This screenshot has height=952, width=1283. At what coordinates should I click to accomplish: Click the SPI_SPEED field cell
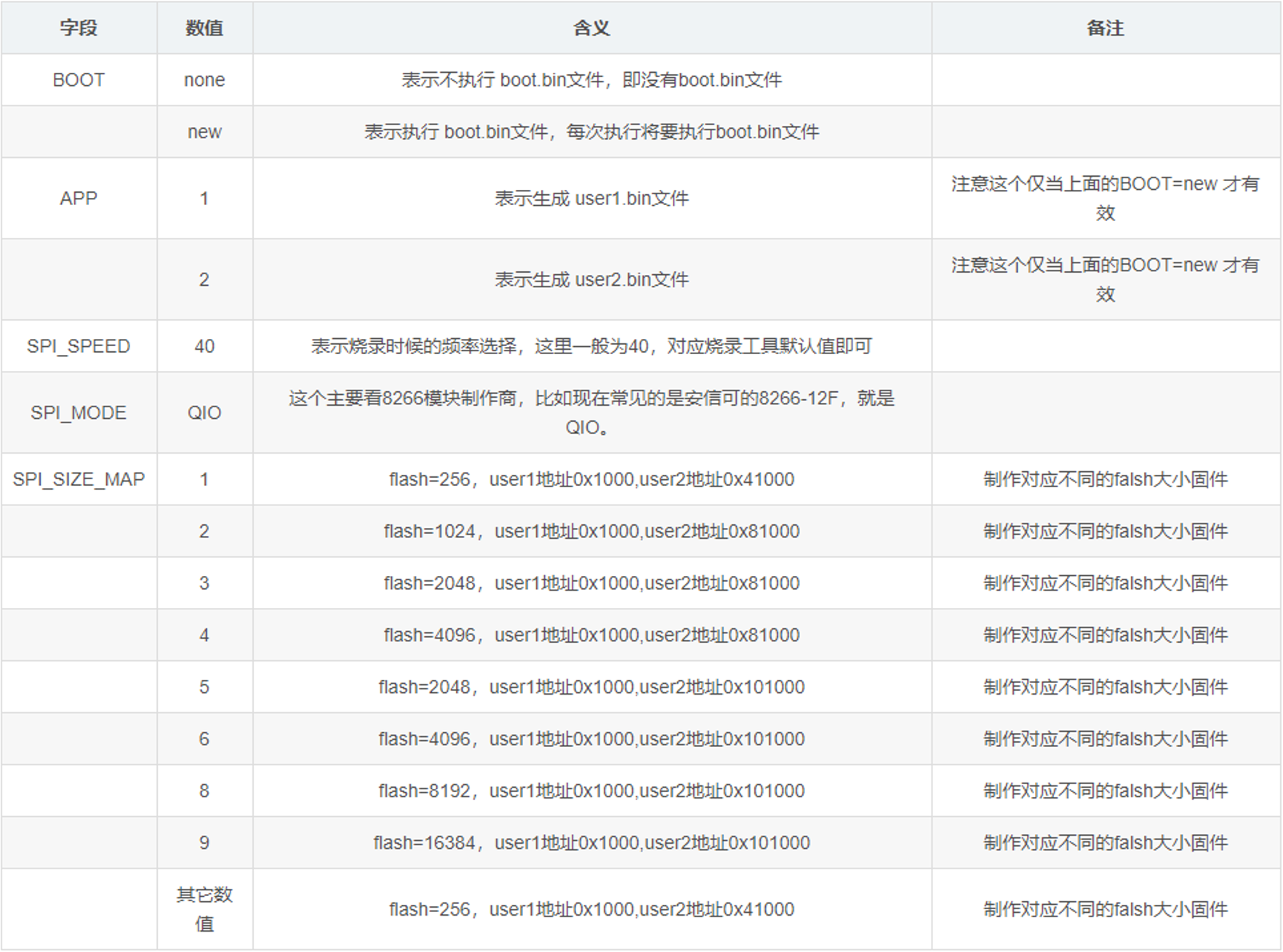(x=79, y=346)
